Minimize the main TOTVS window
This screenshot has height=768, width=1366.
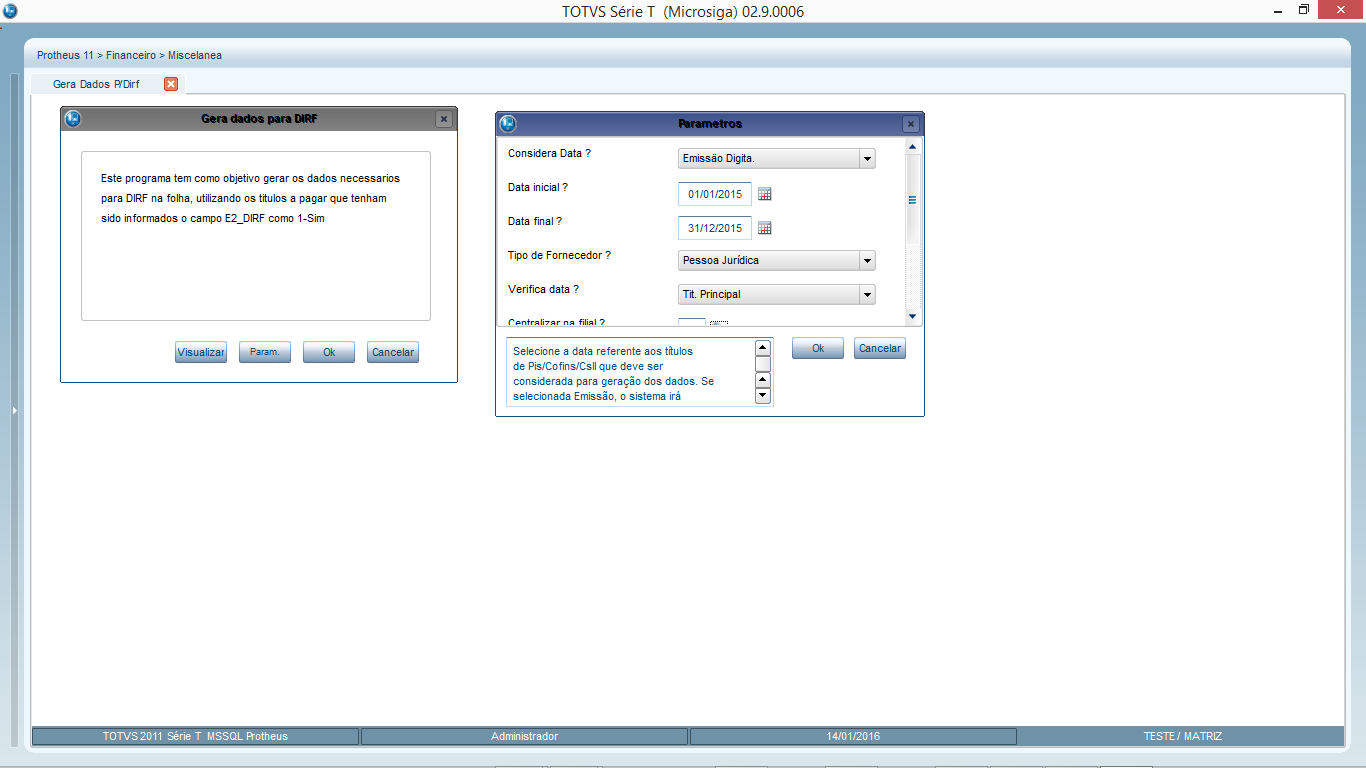tap(1279, 10)
